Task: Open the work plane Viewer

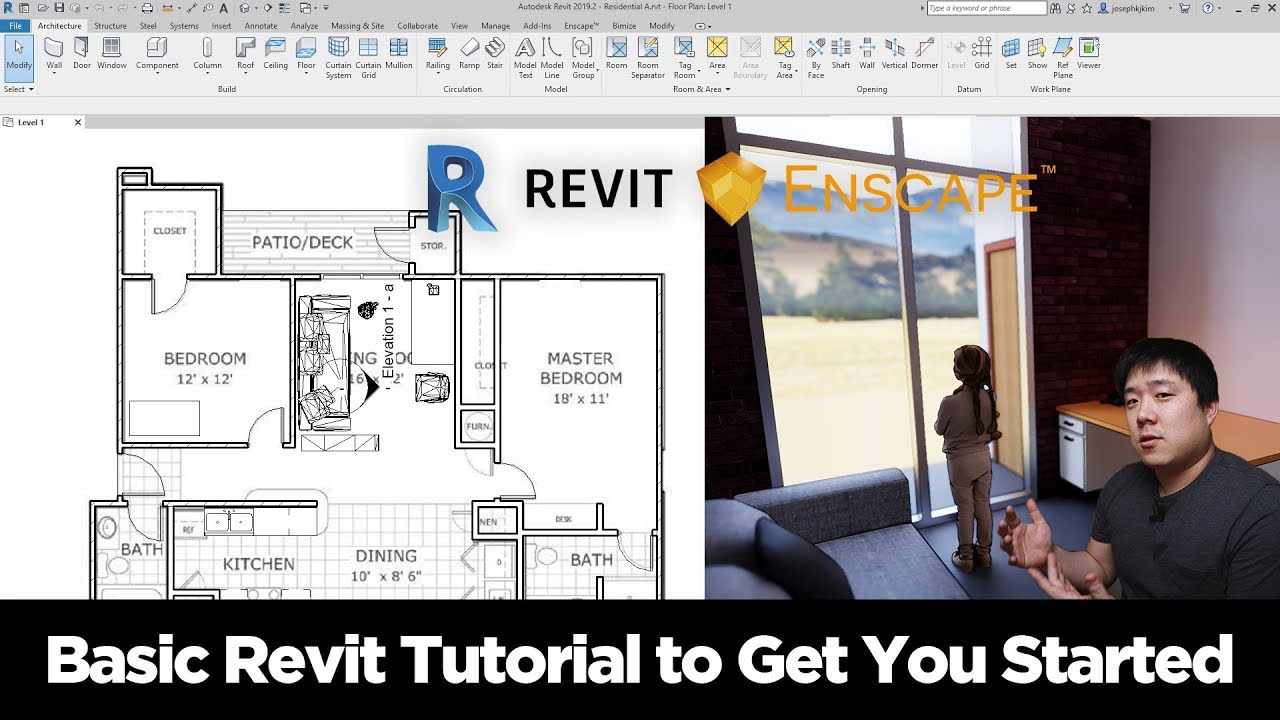Action: (x=1089, y=55)
